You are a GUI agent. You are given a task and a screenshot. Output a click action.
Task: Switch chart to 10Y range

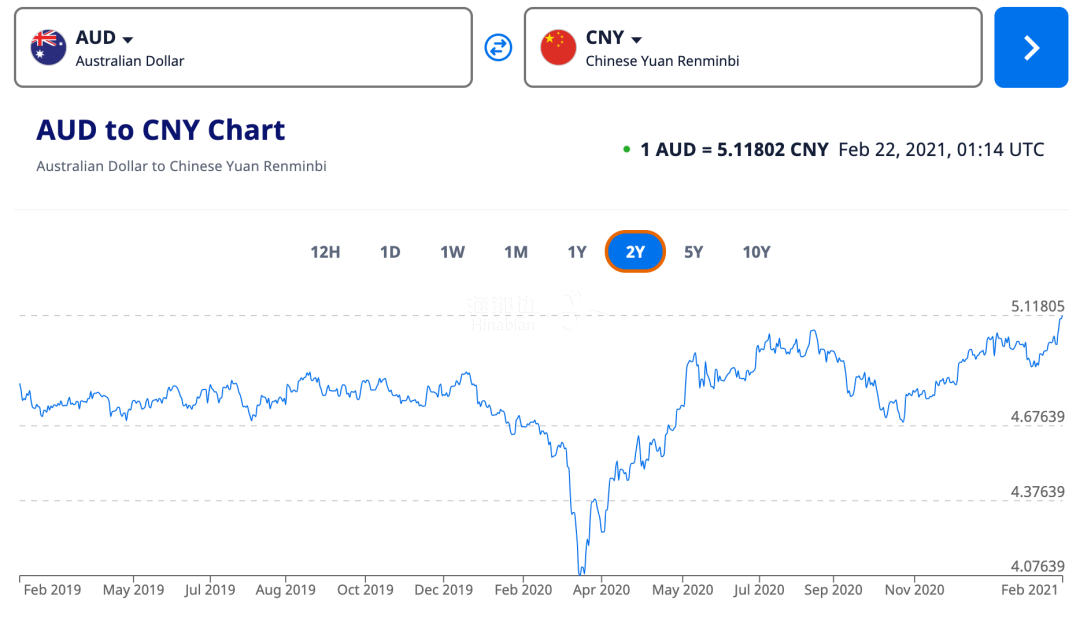click(x=757, y=252)
